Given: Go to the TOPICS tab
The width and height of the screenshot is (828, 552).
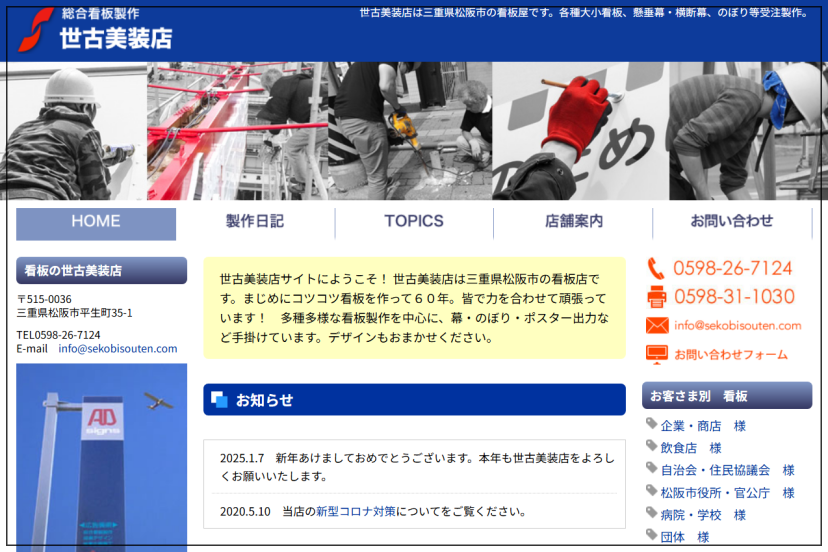Looking at the screenshot, I should (413, 222).
